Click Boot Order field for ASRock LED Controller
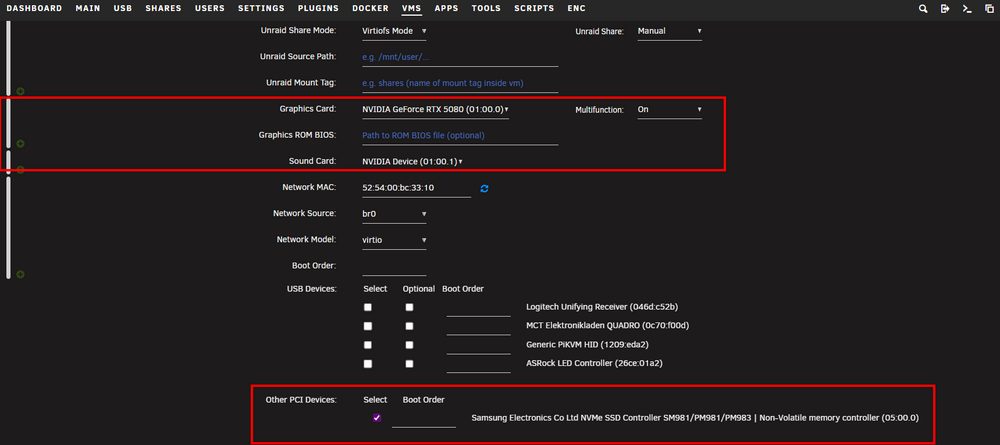1000x445 pixels. click(479, 364)
